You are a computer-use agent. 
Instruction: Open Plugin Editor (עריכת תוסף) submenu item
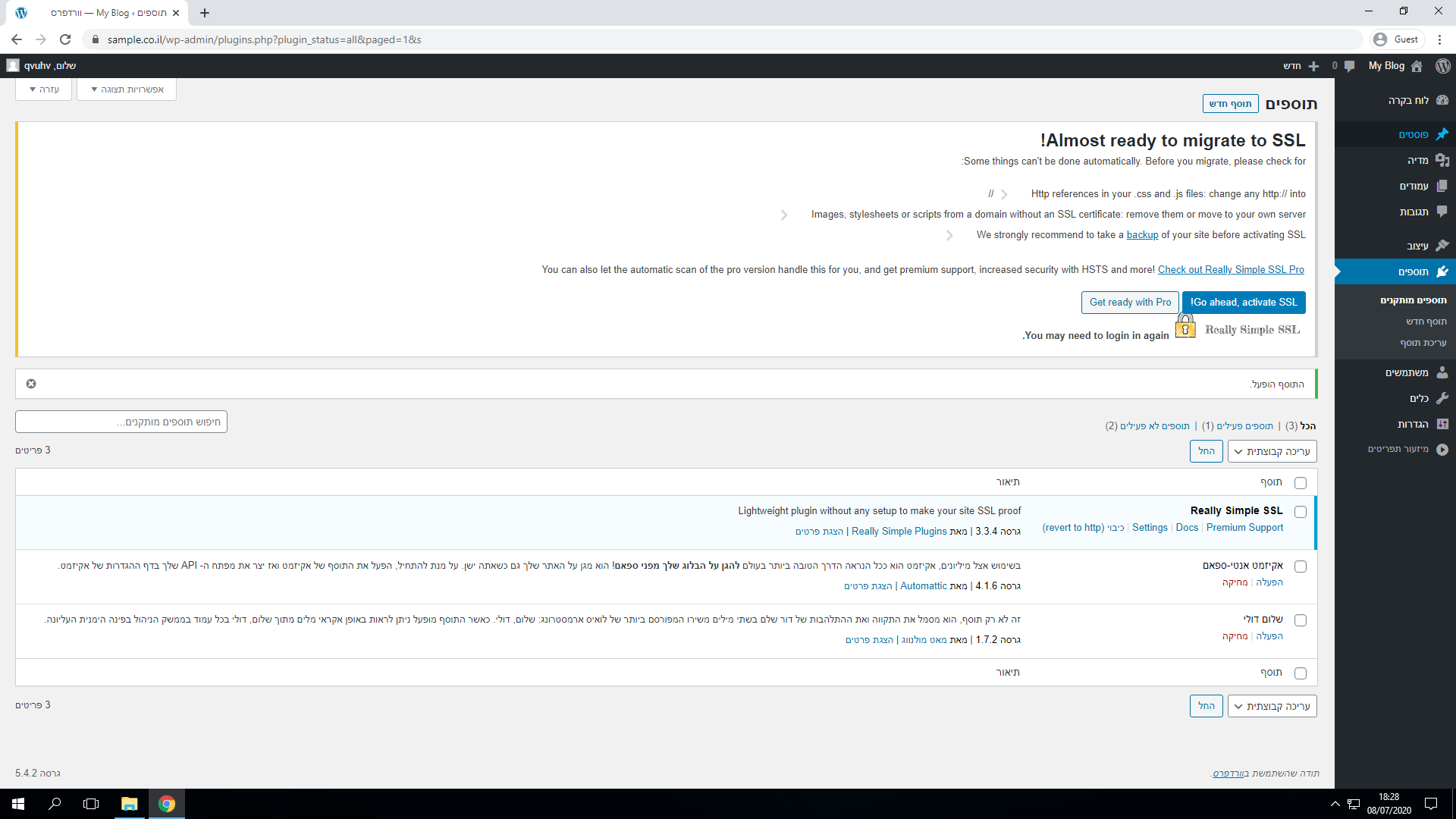pos(1423,343)
